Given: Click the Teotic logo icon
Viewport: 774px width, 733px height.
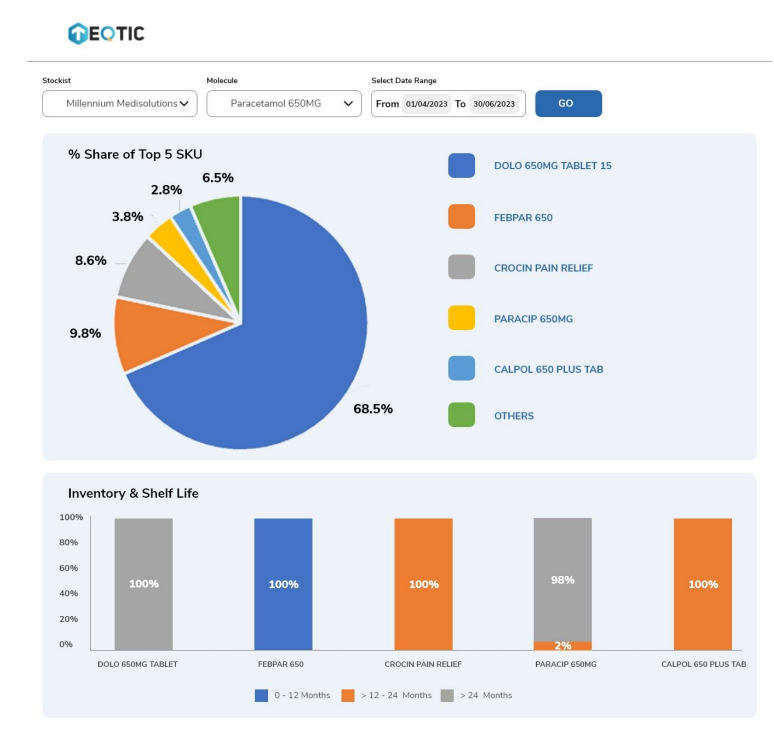Looking at the screenshot, I should coord(78,34).
